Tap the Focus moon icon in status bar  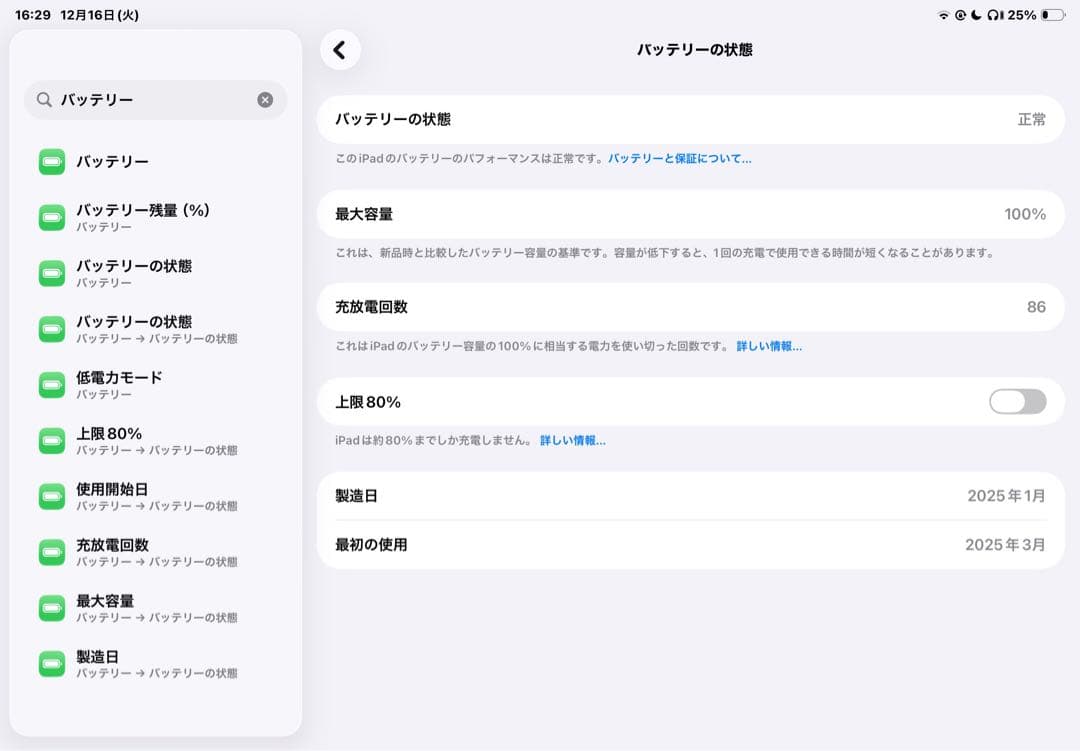[x=976, y=14]
